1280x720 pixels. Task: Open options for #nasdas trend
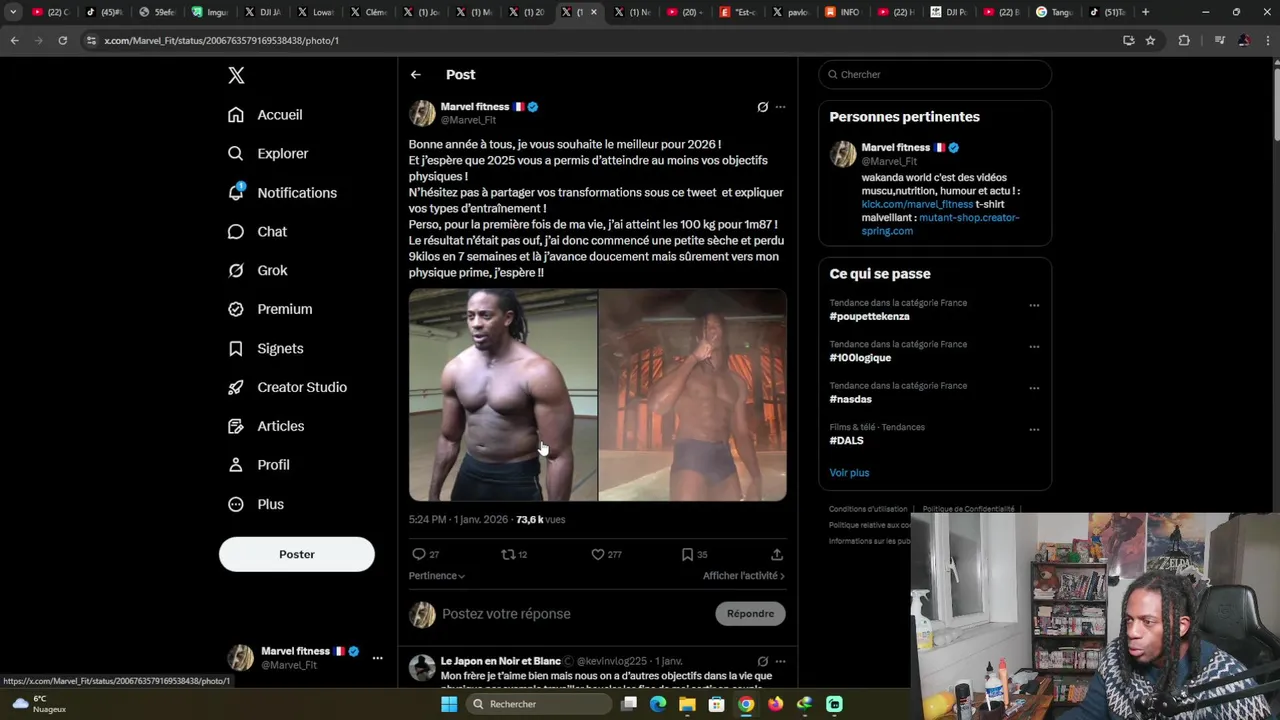(1034, 389)
